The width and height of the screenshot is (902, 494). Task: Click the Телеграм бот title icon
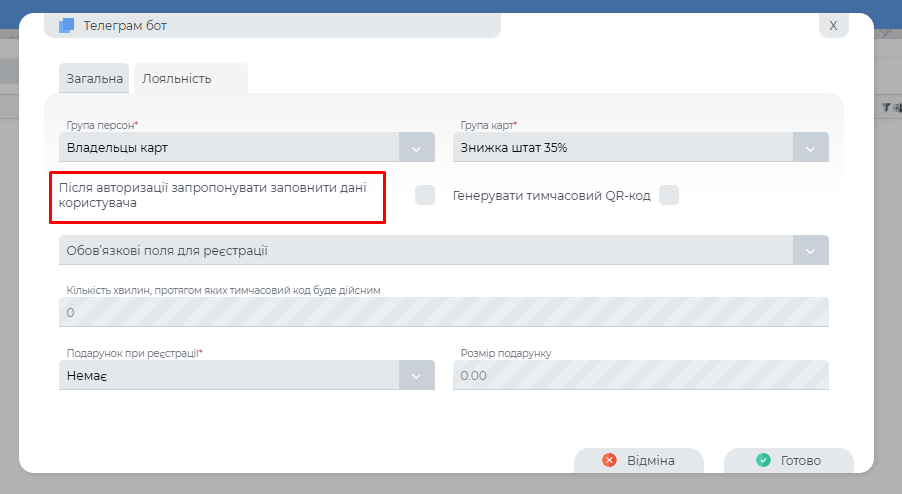click(67, 26)
